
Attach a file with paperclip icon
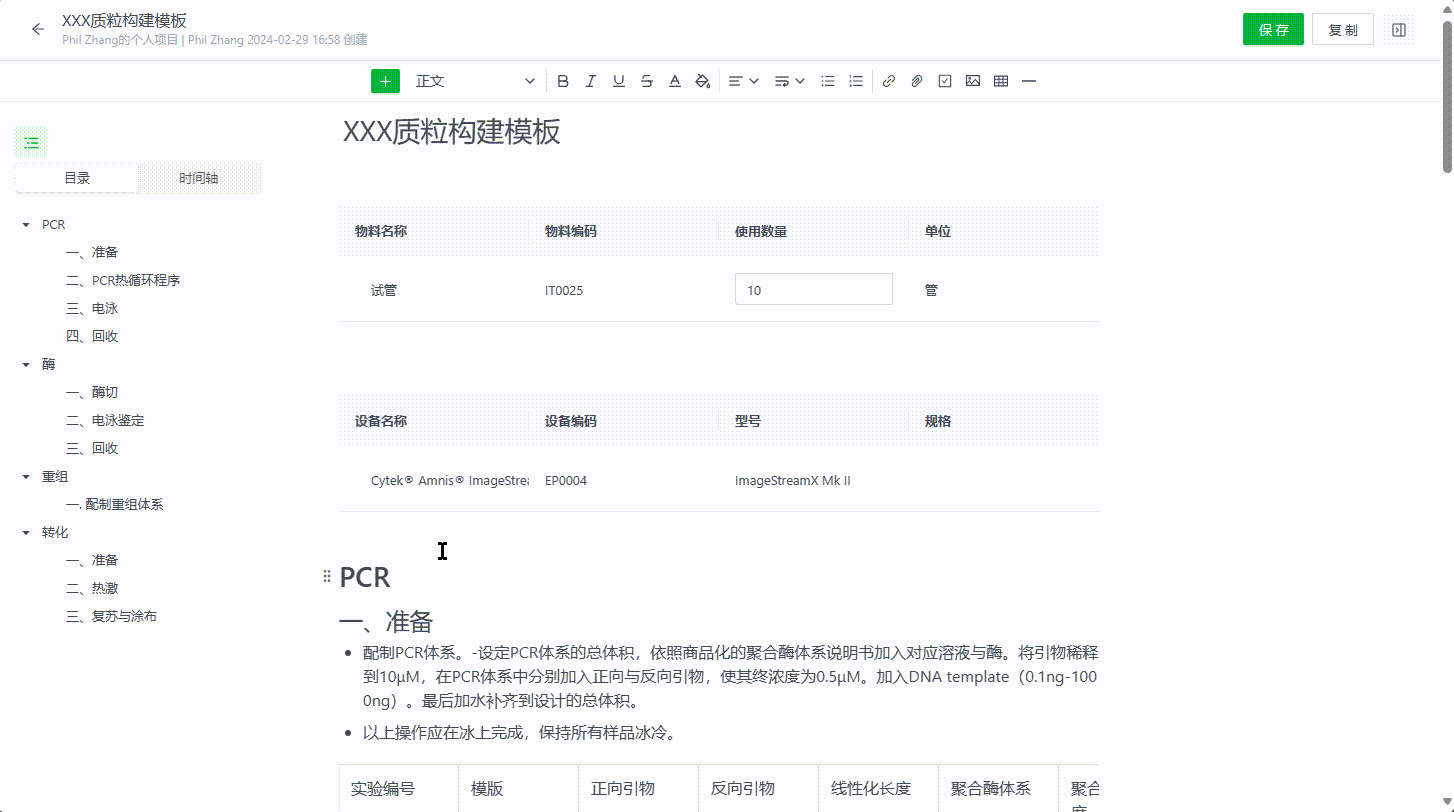tap(916, 81)
